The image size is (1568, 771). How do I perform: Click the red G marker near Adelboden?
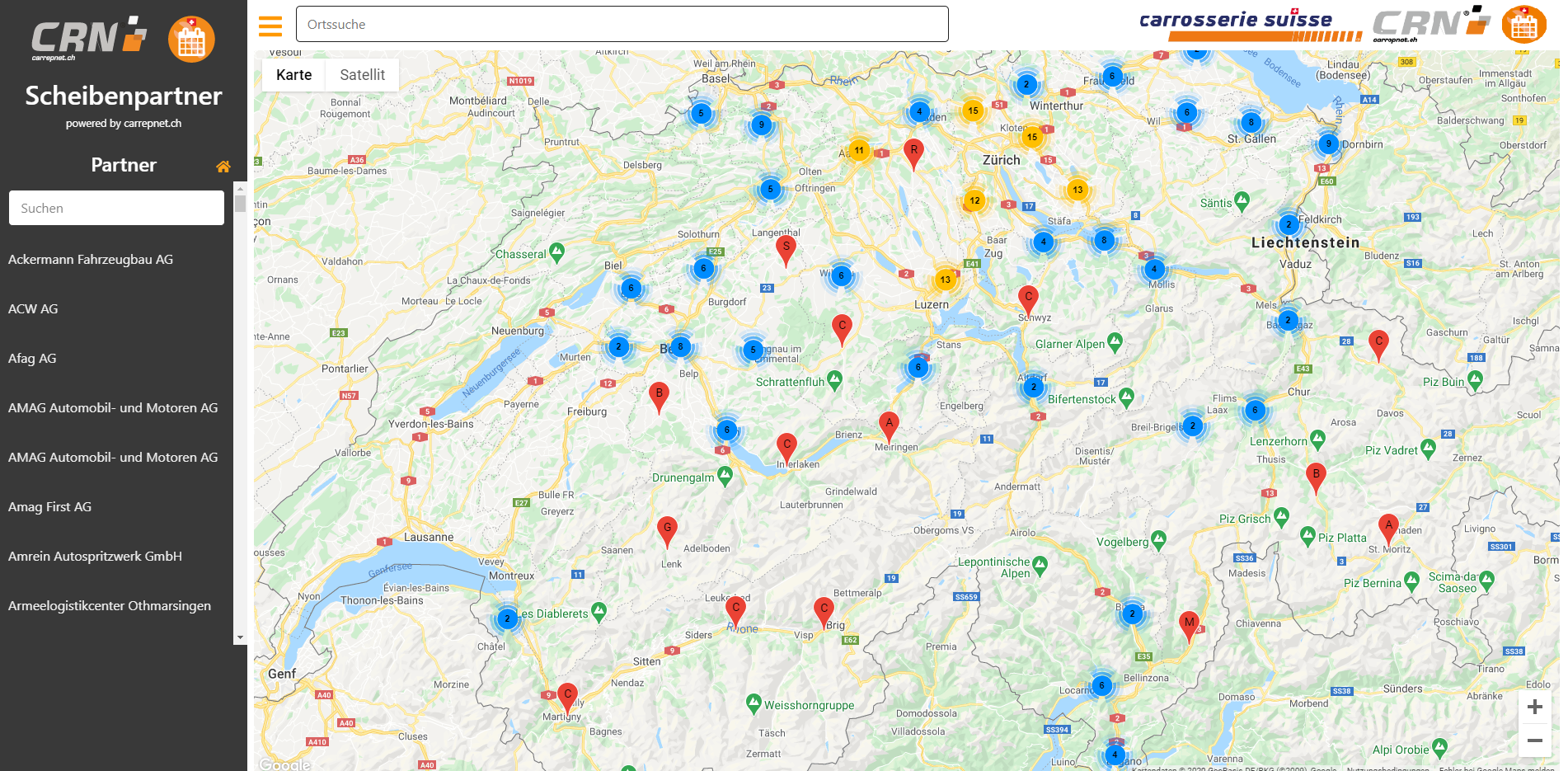(667, 529)
